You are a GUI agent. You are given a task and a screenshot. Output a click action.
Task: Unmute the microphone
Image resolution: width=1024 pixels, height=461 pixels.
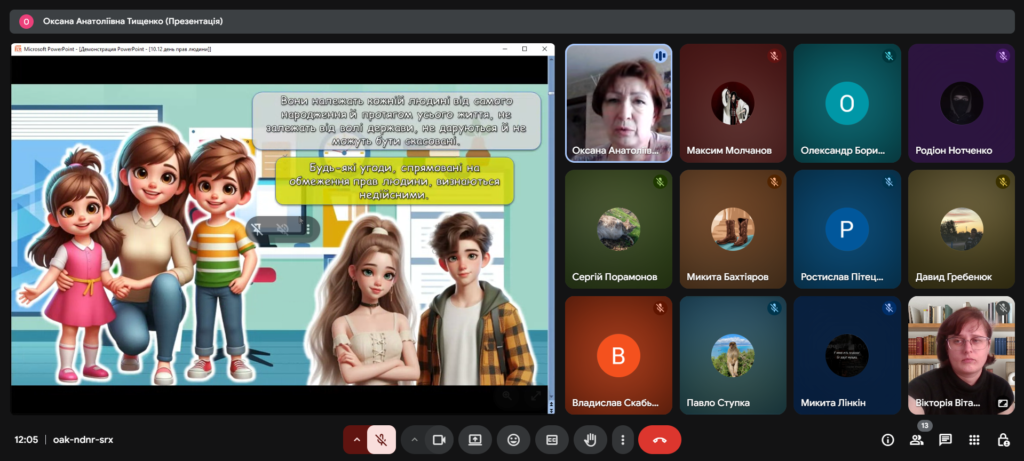pos(381,440)
